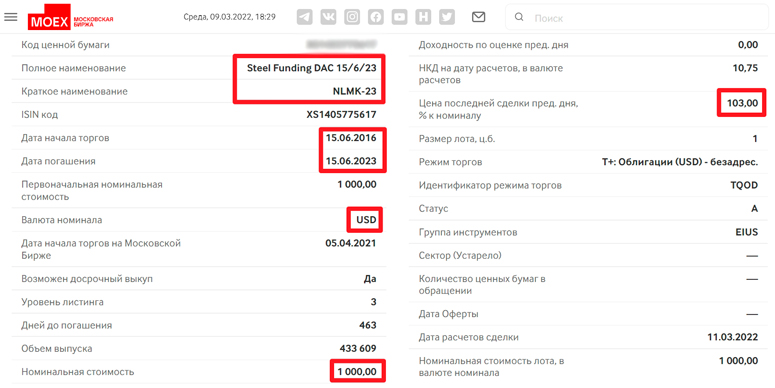
Task: Click the ISIN код label
Action: [x=40, y=115]
